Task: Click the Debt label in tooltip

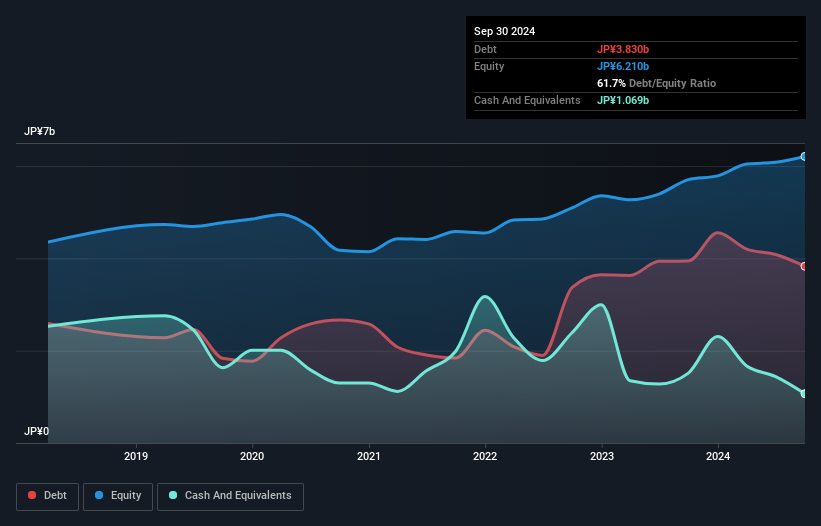Action: click(x=485, y=49)
